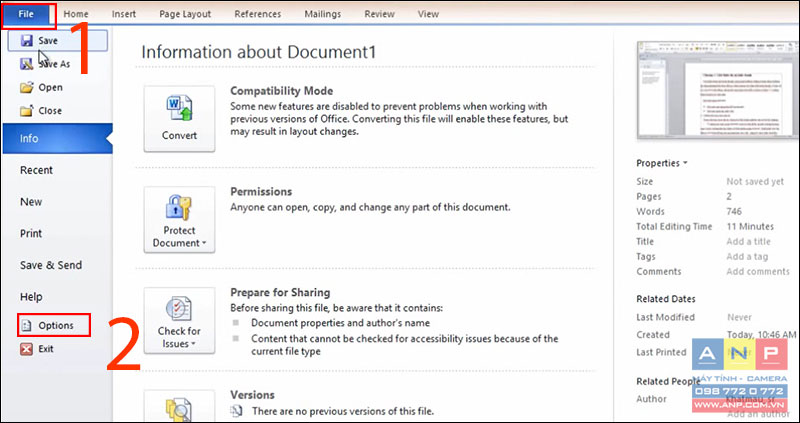
Task: Click the Save floppy disk icon
Action: click(x=27, y=41)
